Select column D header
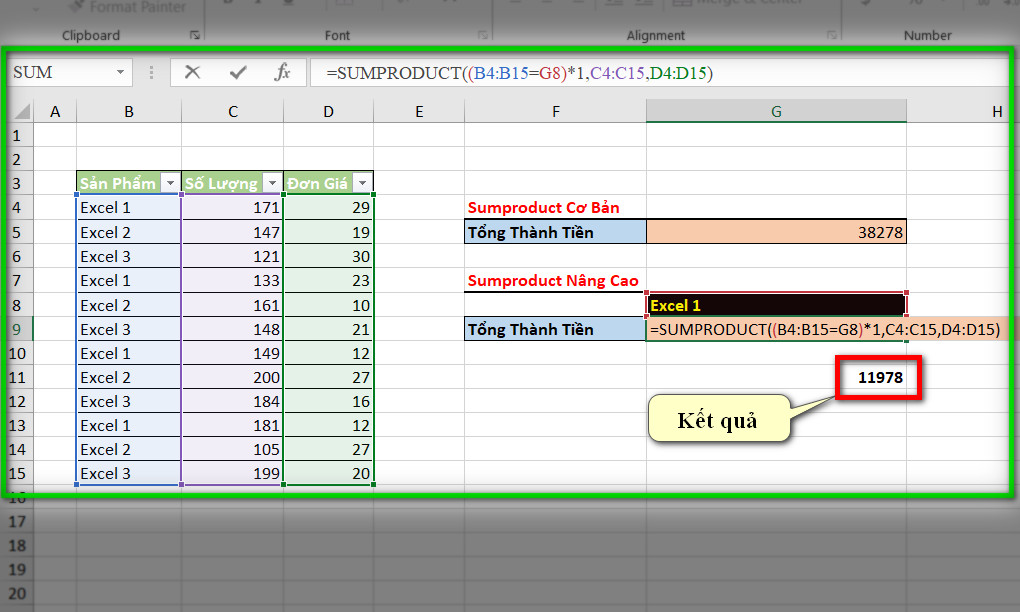Viewport: 1020px width, 612px height. coord(329,111)
